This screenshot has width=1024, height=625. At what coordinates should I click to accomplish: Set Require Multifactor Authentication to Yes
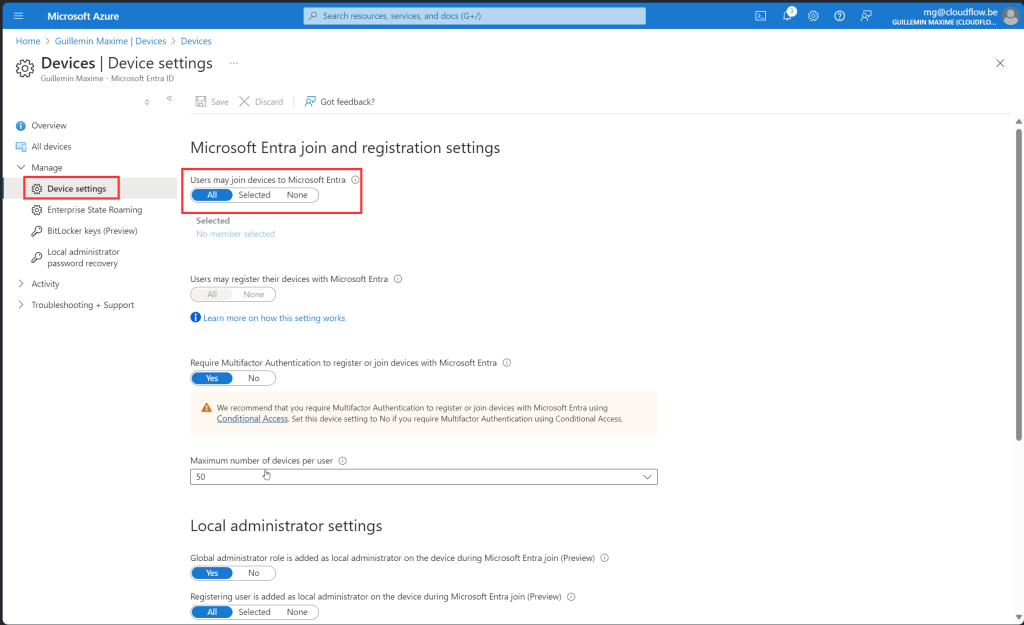pos(212,378)
